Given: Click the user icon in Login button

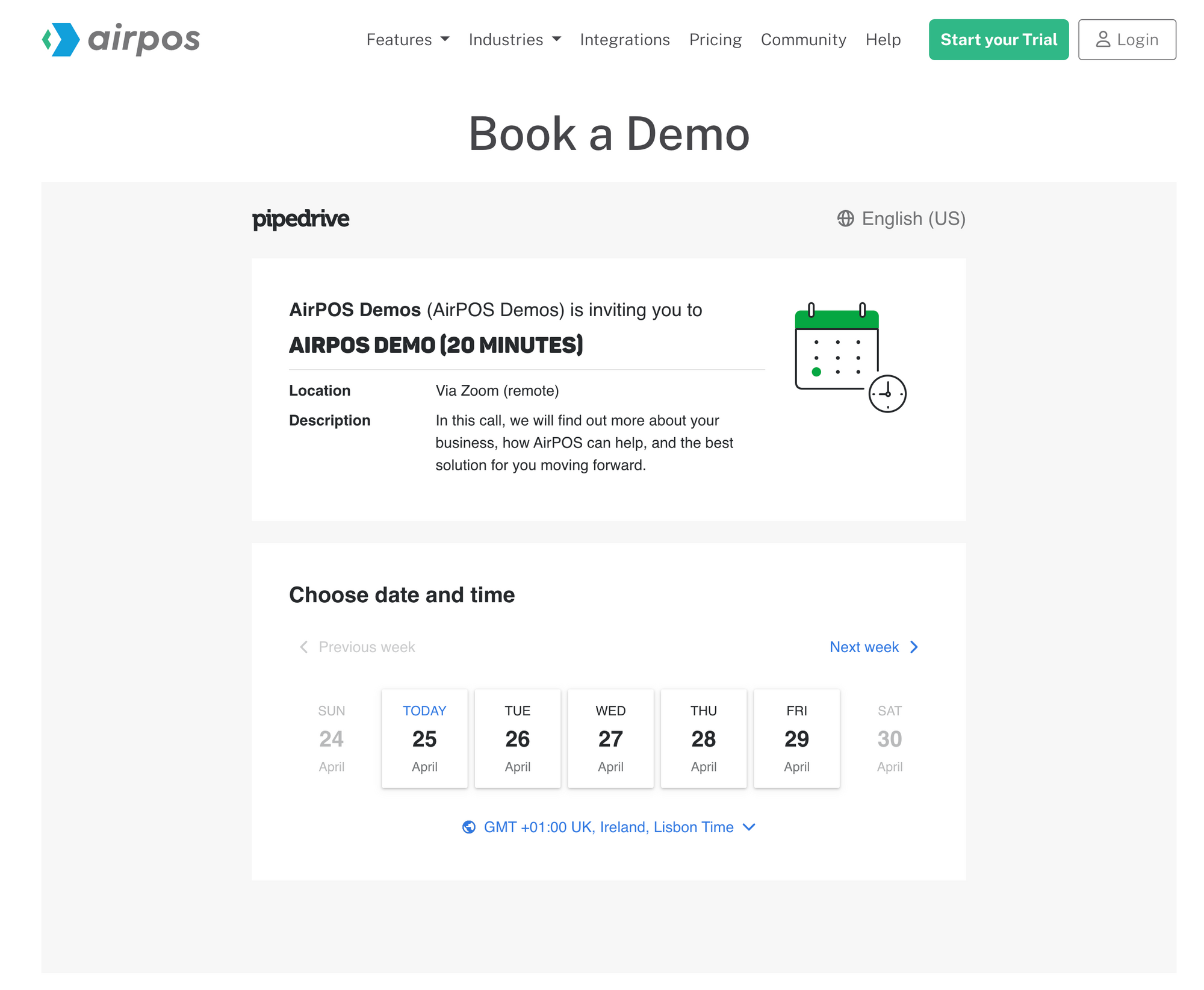Looking at the screenshot, I should click(1102, 40).
